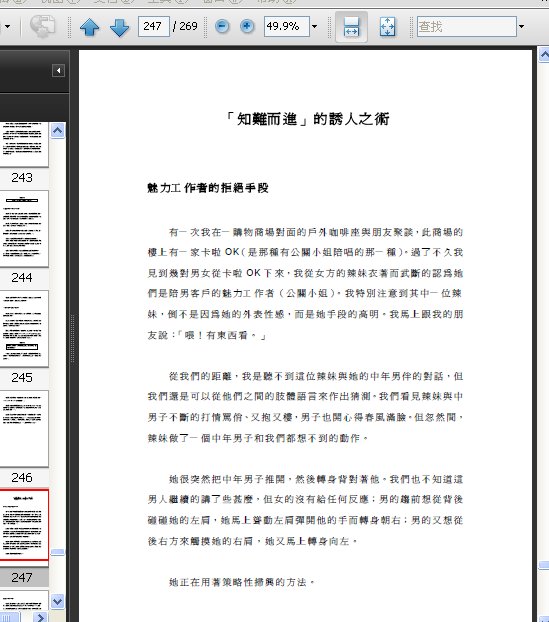549x622 pixels.
Task: Select the highlighted page 247 thumbnail
Action: (x=24, y=525)
